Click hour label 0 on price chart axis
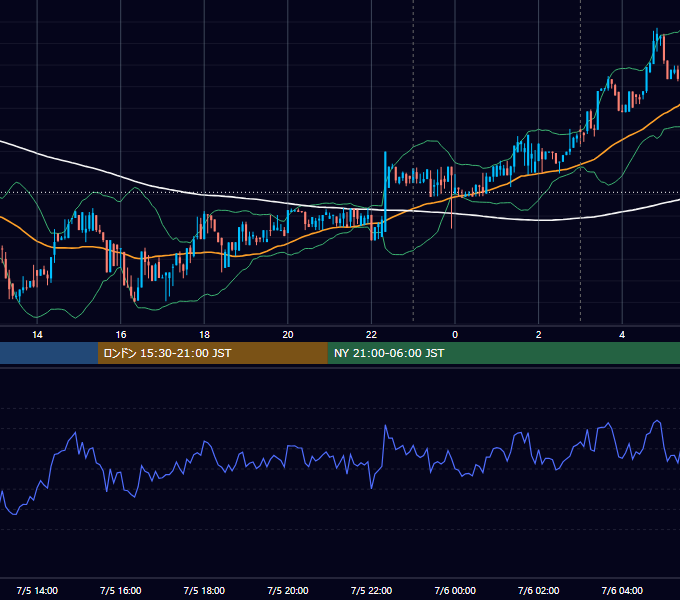This screenshot has height=600, width=680. click(455, 334)
